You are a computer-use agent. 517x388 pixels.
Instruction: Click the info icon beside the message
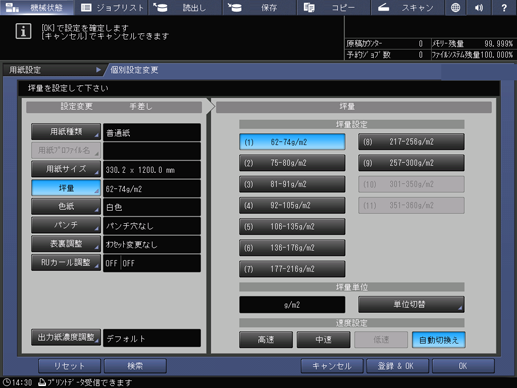(x=23, y=32)
